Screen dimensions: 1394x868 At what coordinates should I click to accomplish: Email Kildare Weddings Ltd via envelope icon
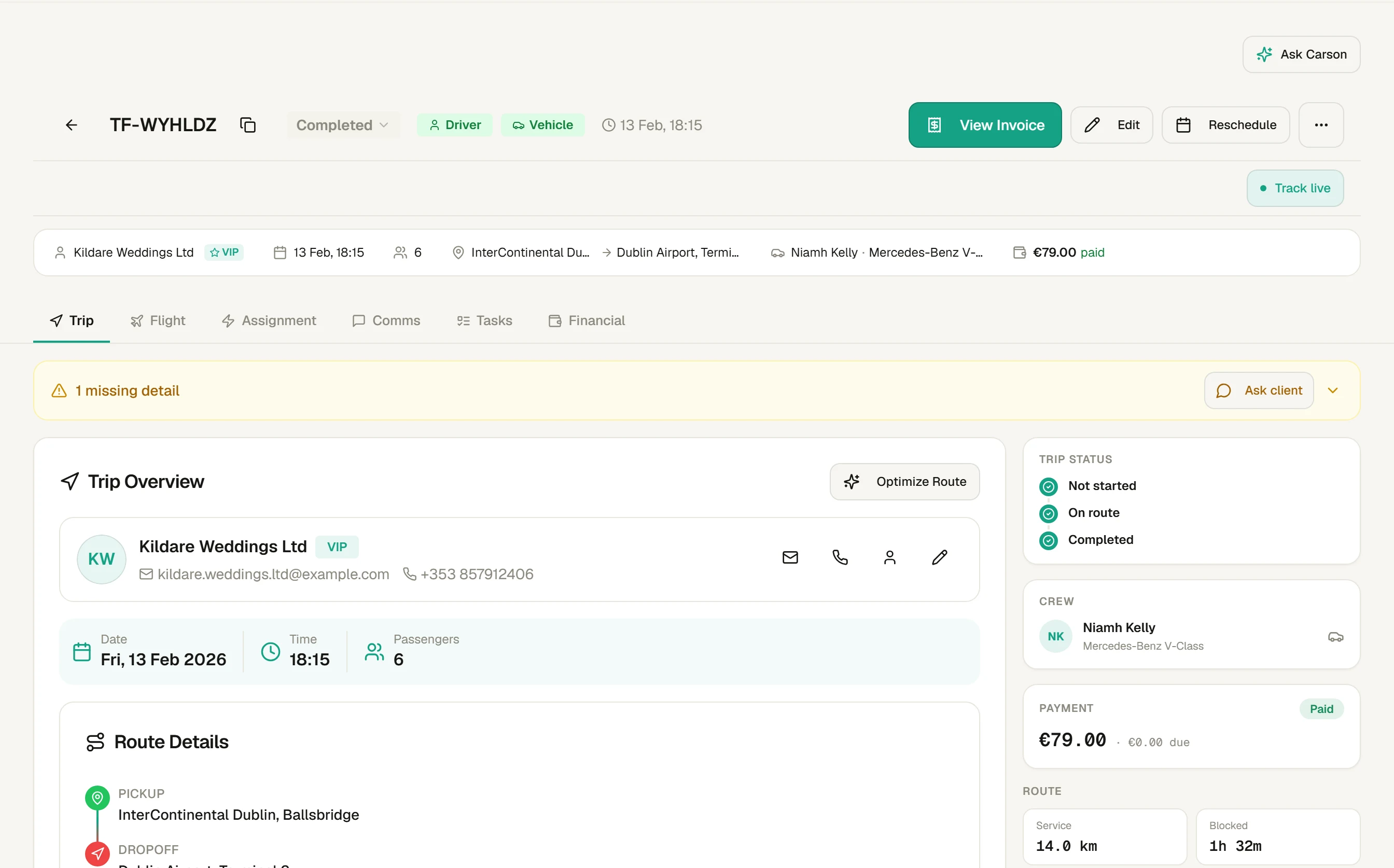(x=790, y=557)
